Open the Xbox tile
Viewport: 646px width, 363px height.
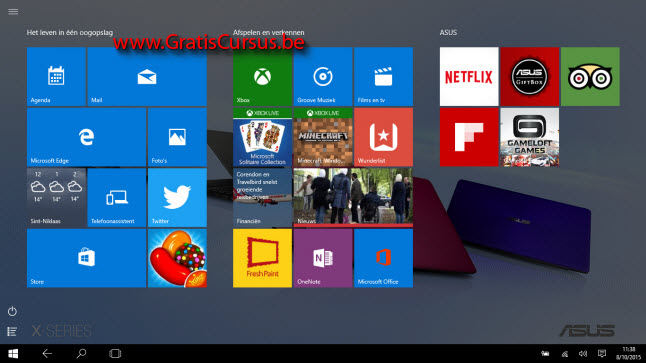[x=262, y=77]
